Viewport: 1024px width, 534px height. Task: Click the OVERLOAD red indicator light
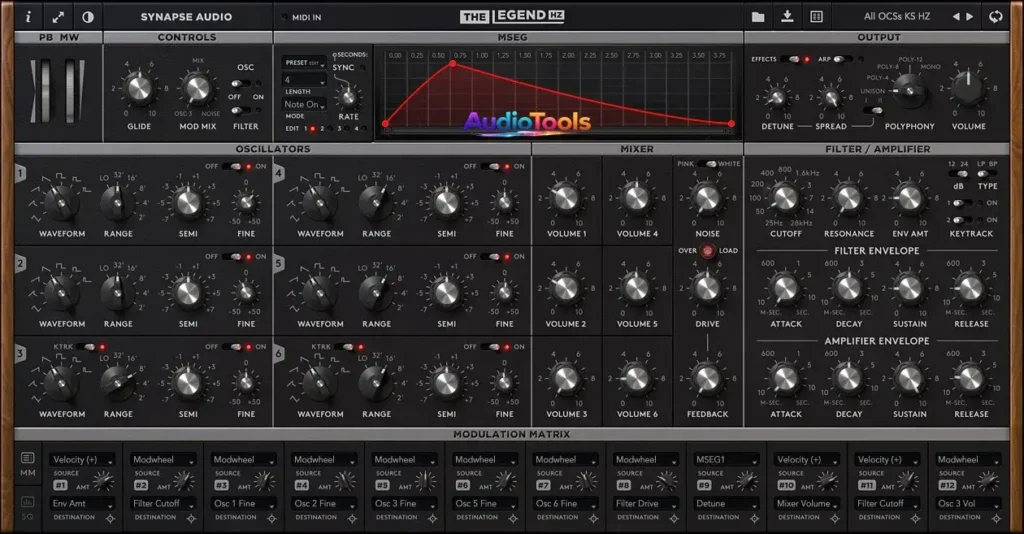click(708, 251)
